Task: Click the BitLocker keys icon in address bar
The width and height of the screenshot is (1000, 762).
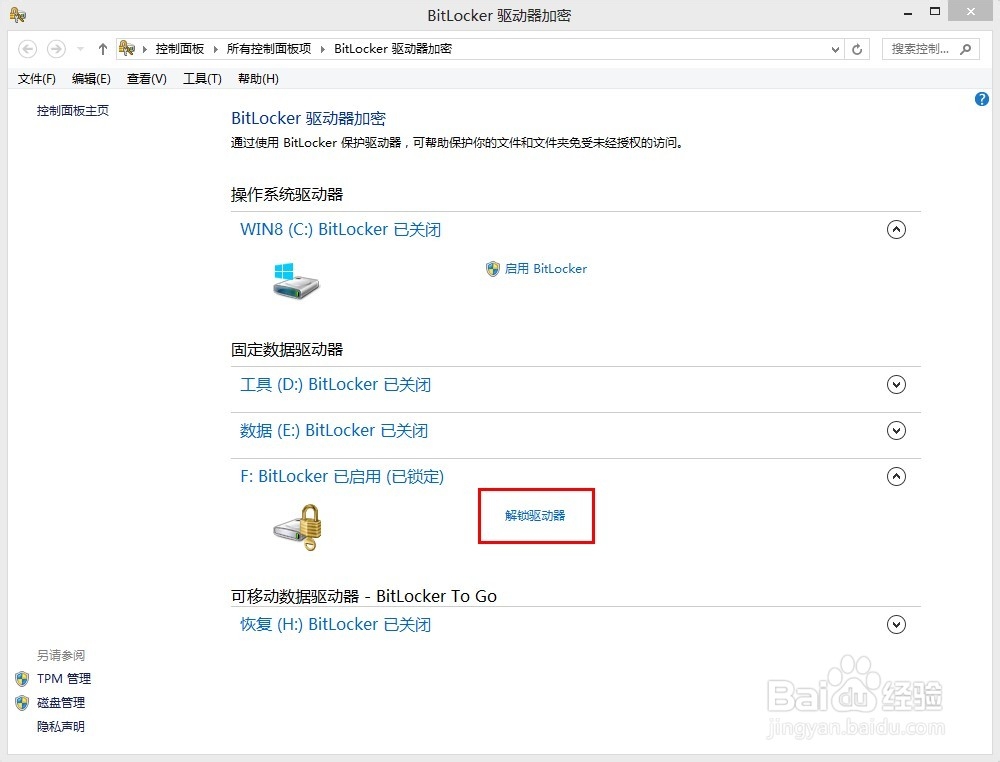Action: (127, 48)
